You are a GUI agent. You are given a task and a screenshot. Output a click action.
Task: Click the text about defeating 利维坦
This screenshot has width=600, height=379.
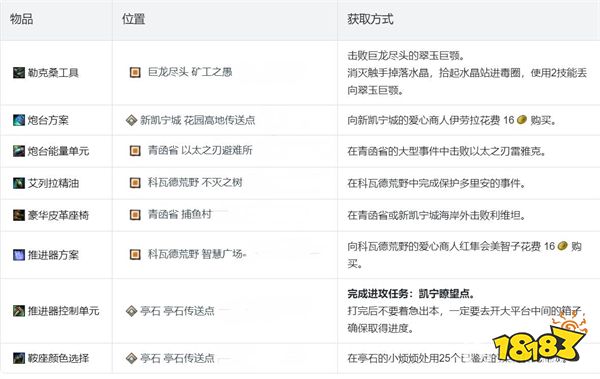(436, 215)
